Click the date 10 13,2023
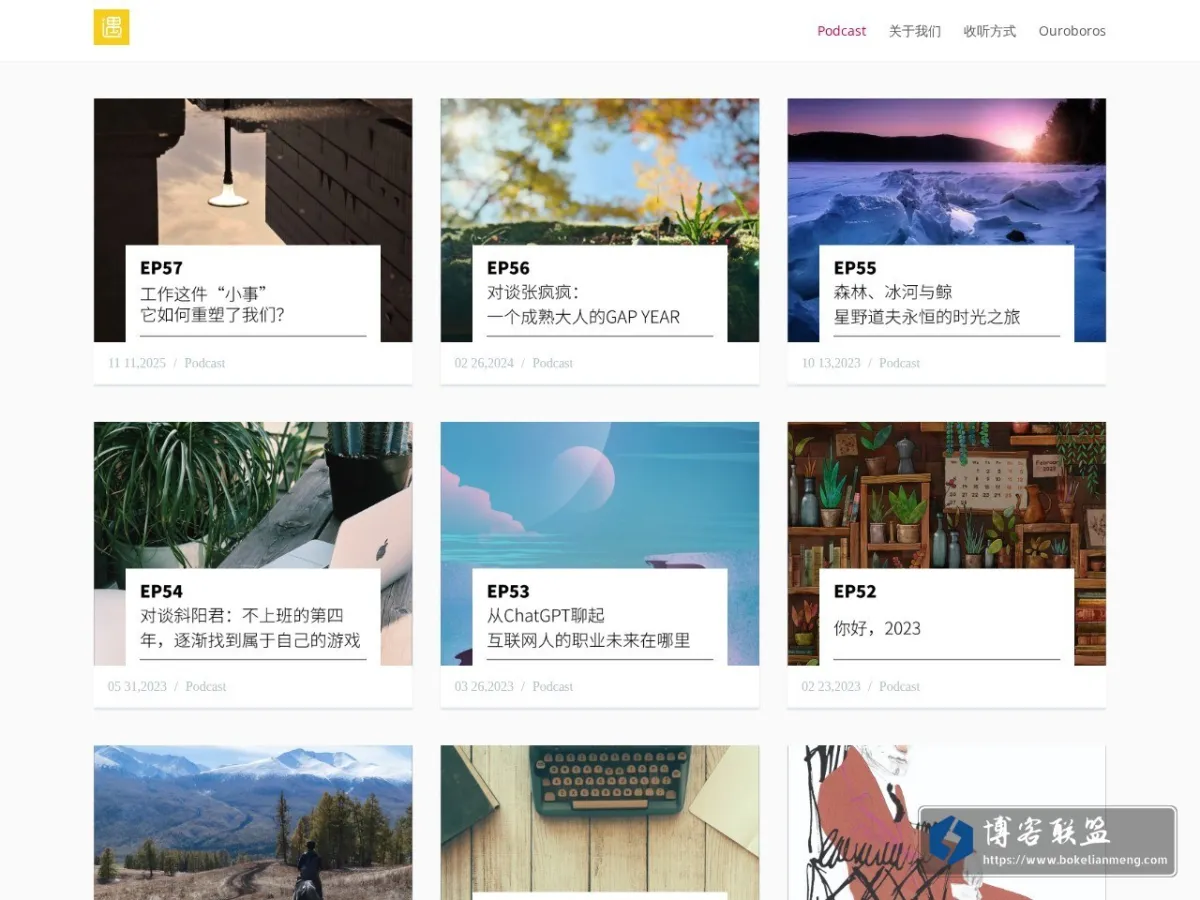 [x=831, y=363]
